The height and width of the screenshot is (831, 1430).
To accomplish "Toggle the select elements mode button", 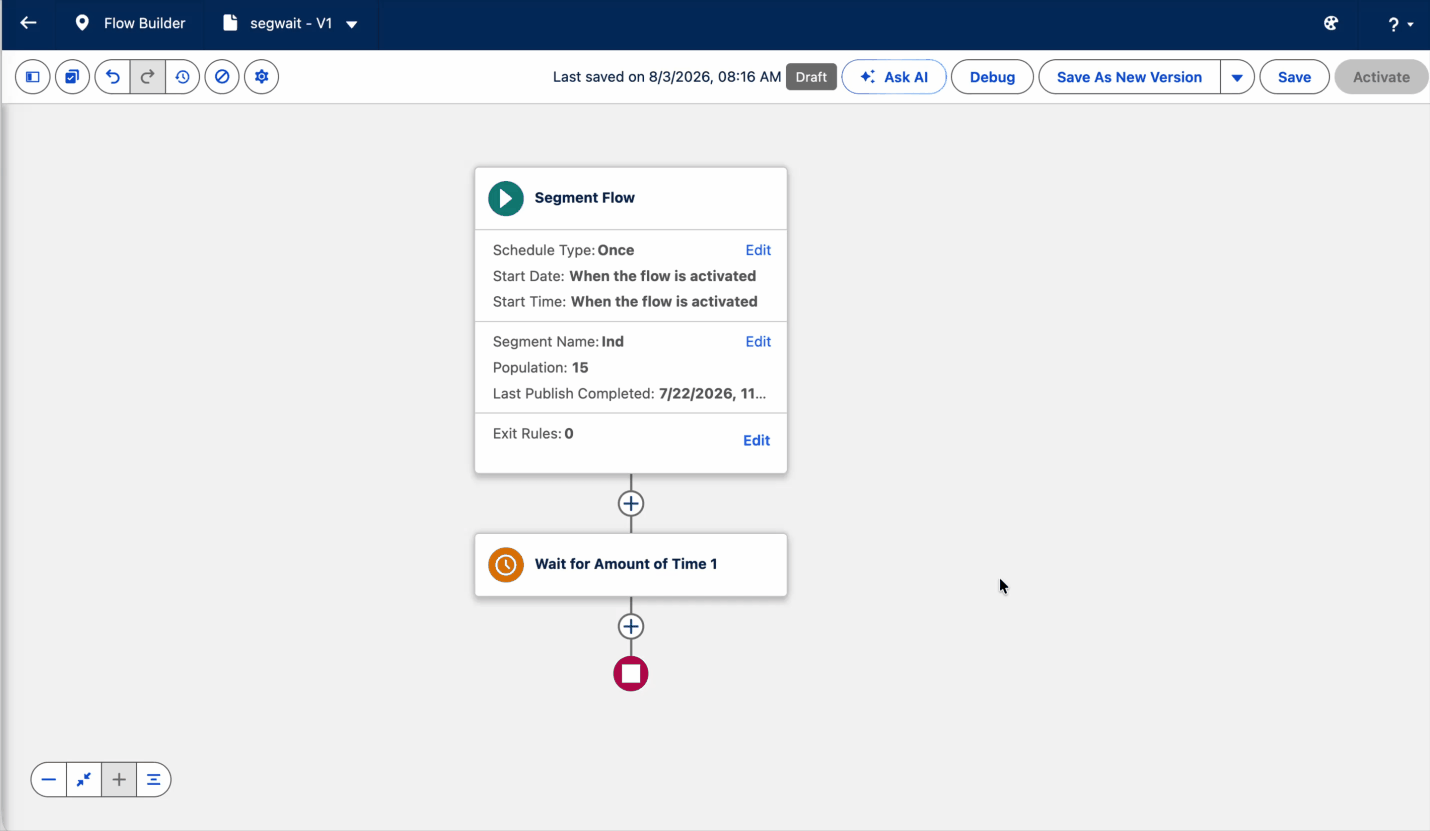I will click(x=72, y=77).
